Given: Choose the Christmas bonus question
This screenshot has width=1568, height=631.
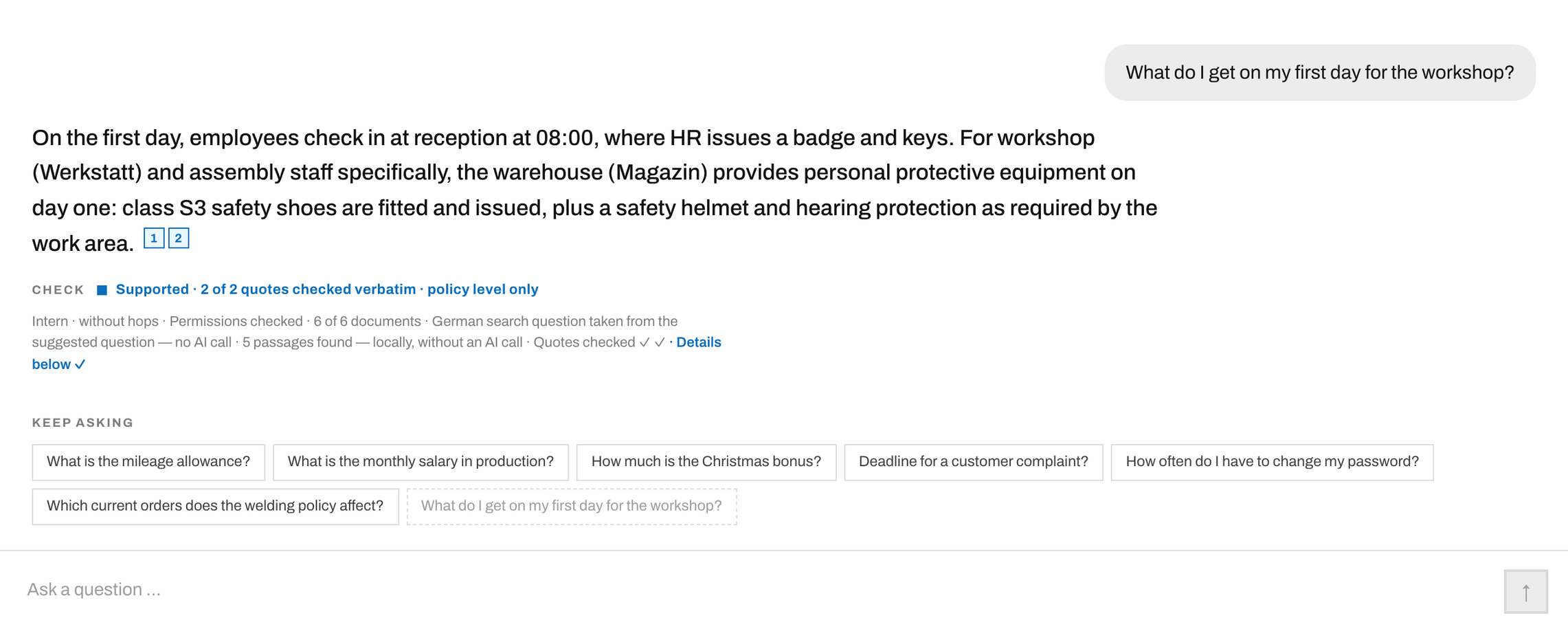Looking at the screenshot, I should tap(706, 462).
